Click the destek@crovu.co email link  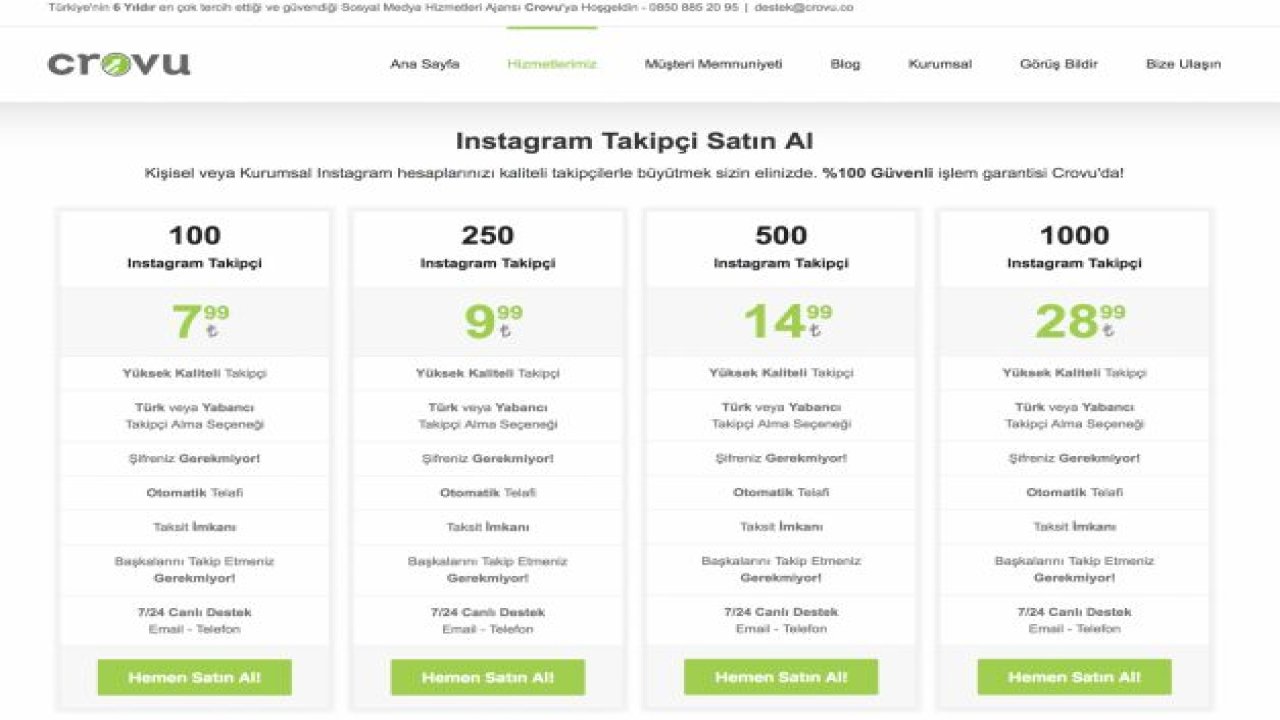805,7
